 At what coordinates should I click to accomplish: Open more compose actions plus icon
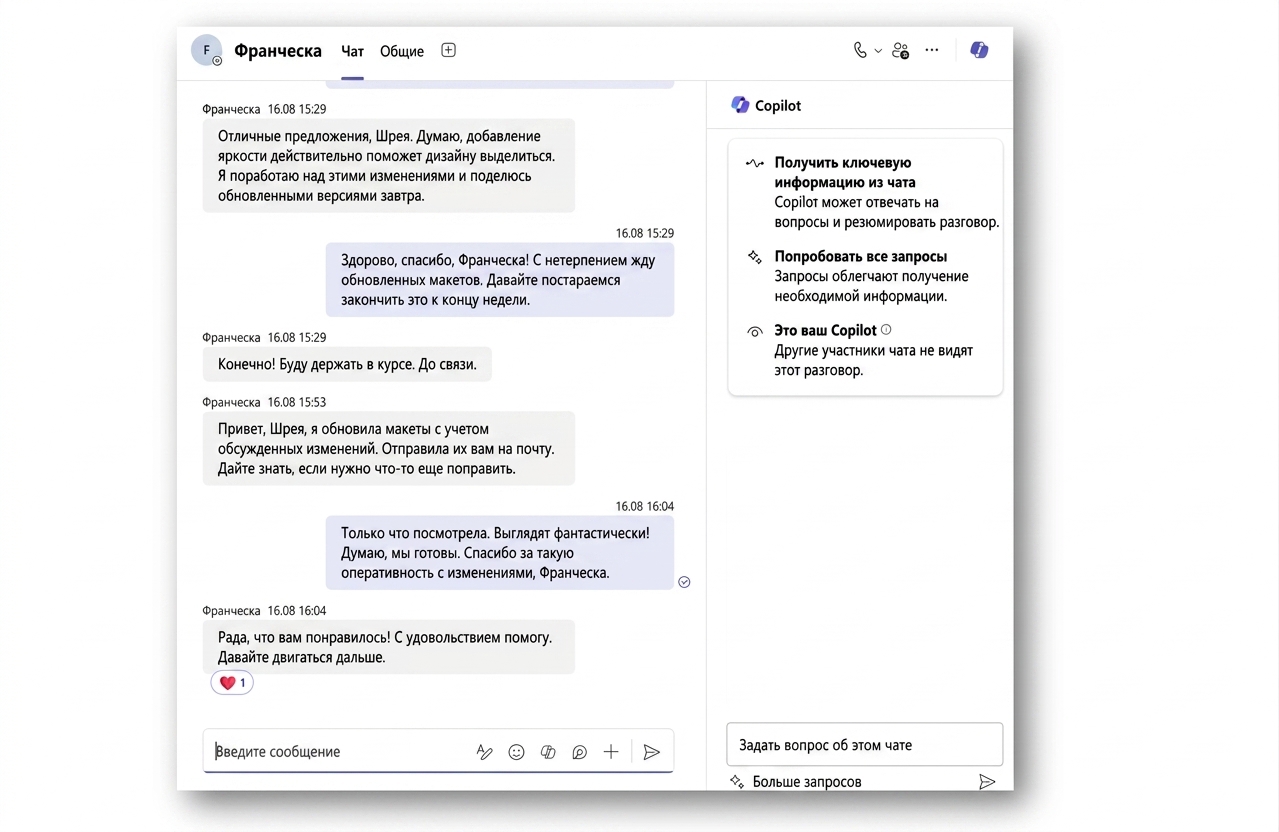[x=611, y=752]
